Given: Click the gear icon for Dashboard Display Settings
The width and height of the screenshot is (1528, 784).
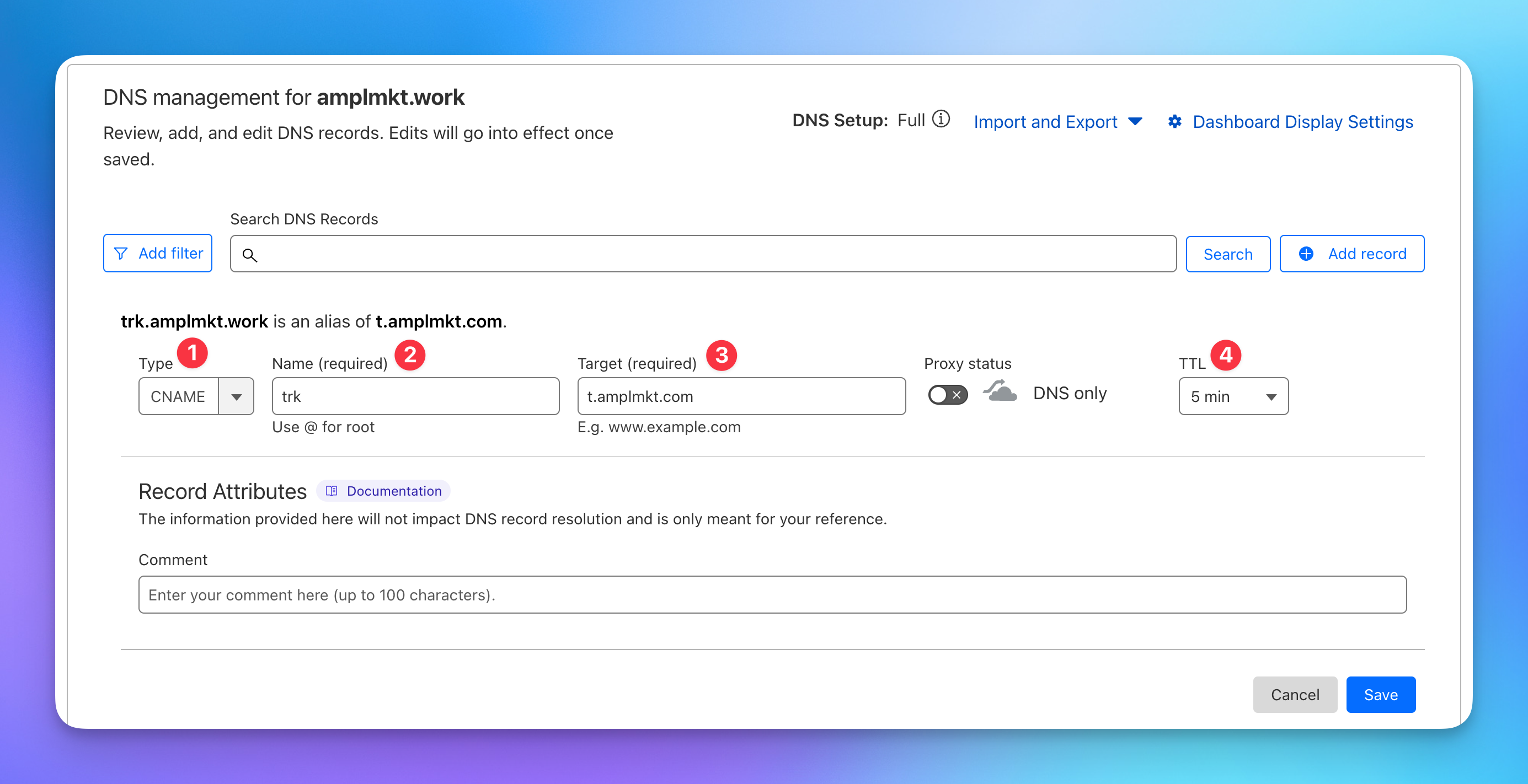Looking at the screenshot, I should pos(1174,122).
